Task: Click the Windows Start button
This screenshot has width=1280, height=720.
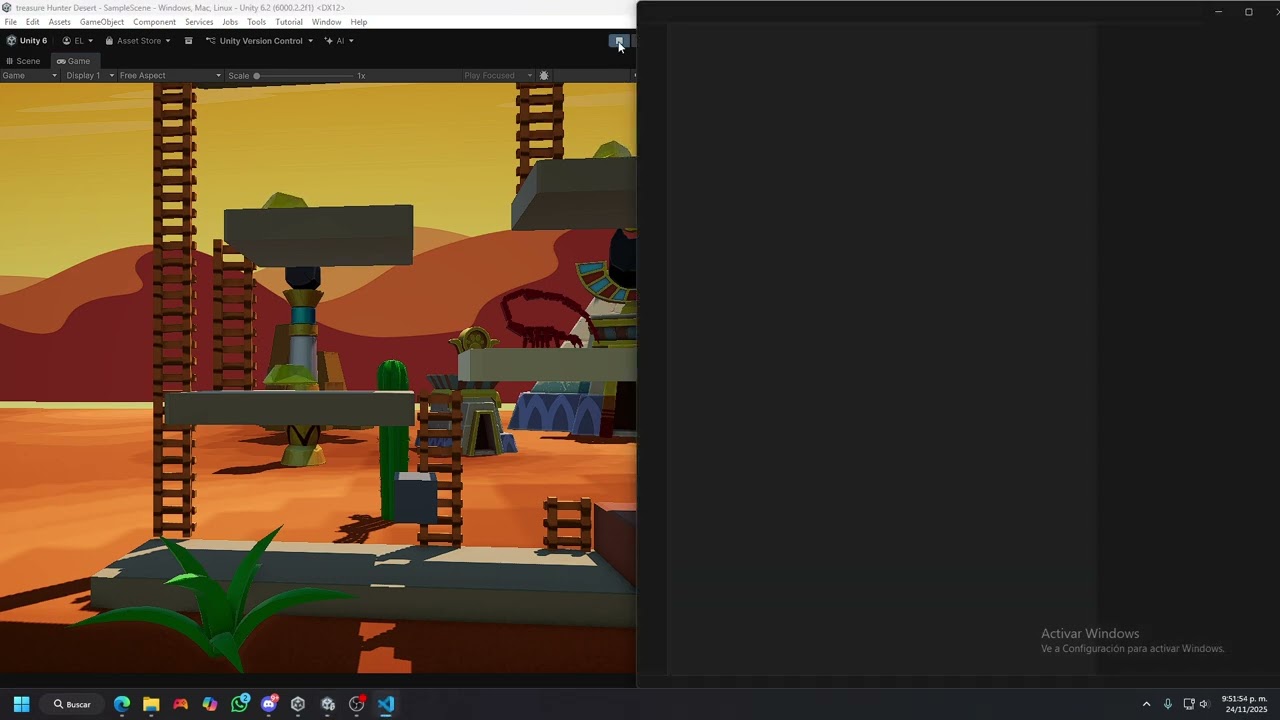Action: pos(21,704)
